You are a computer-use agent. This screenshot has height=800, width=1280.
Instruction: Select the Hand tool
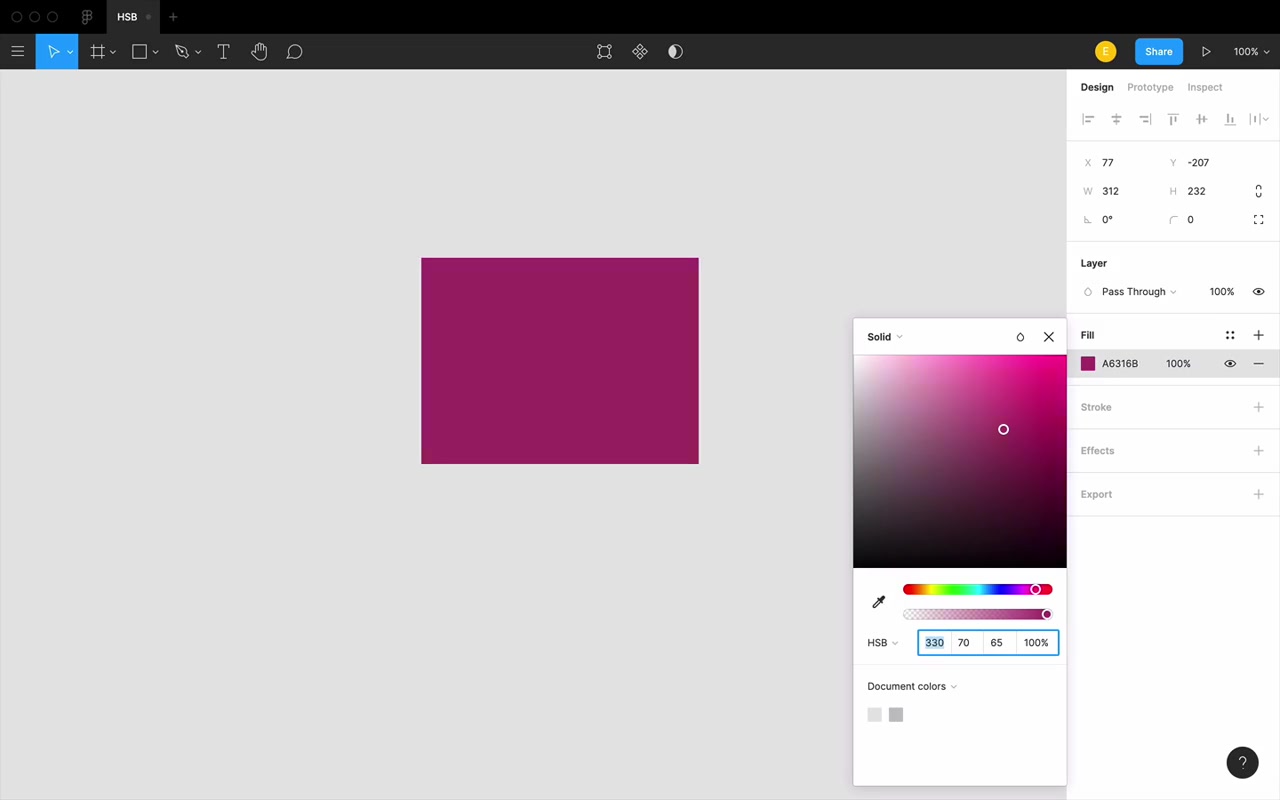tap(259, 52)
